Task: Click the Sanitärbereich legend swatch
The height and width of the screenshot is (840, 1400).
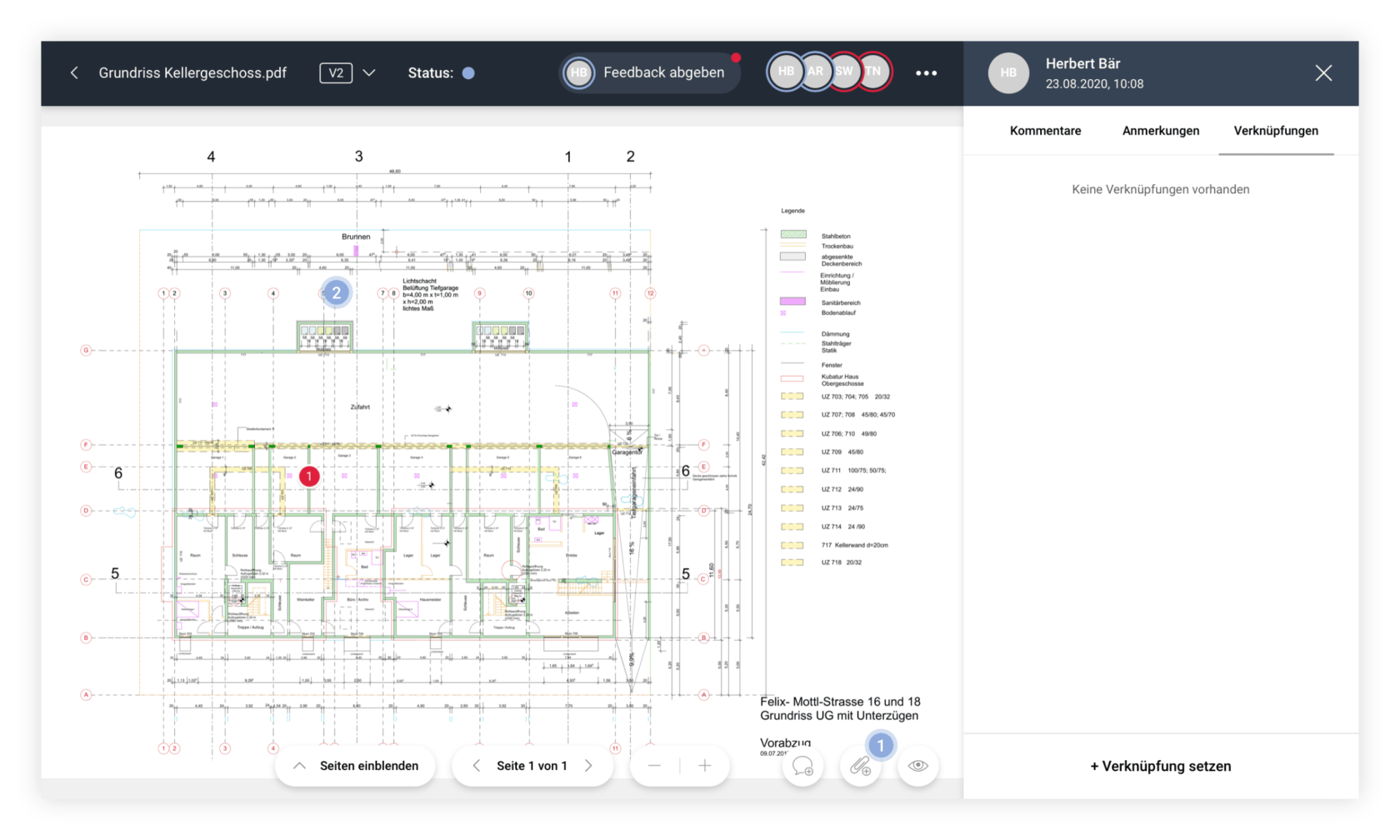Action: [793, 302]
